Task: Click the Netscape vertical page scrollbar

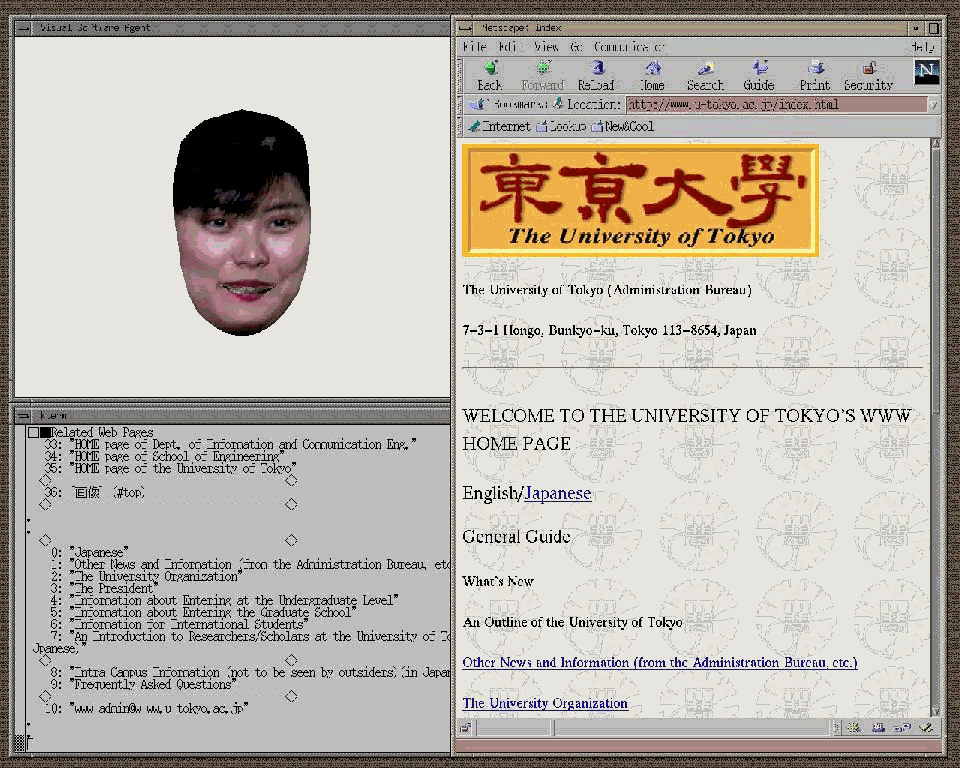Action: [x=935, y=427]
